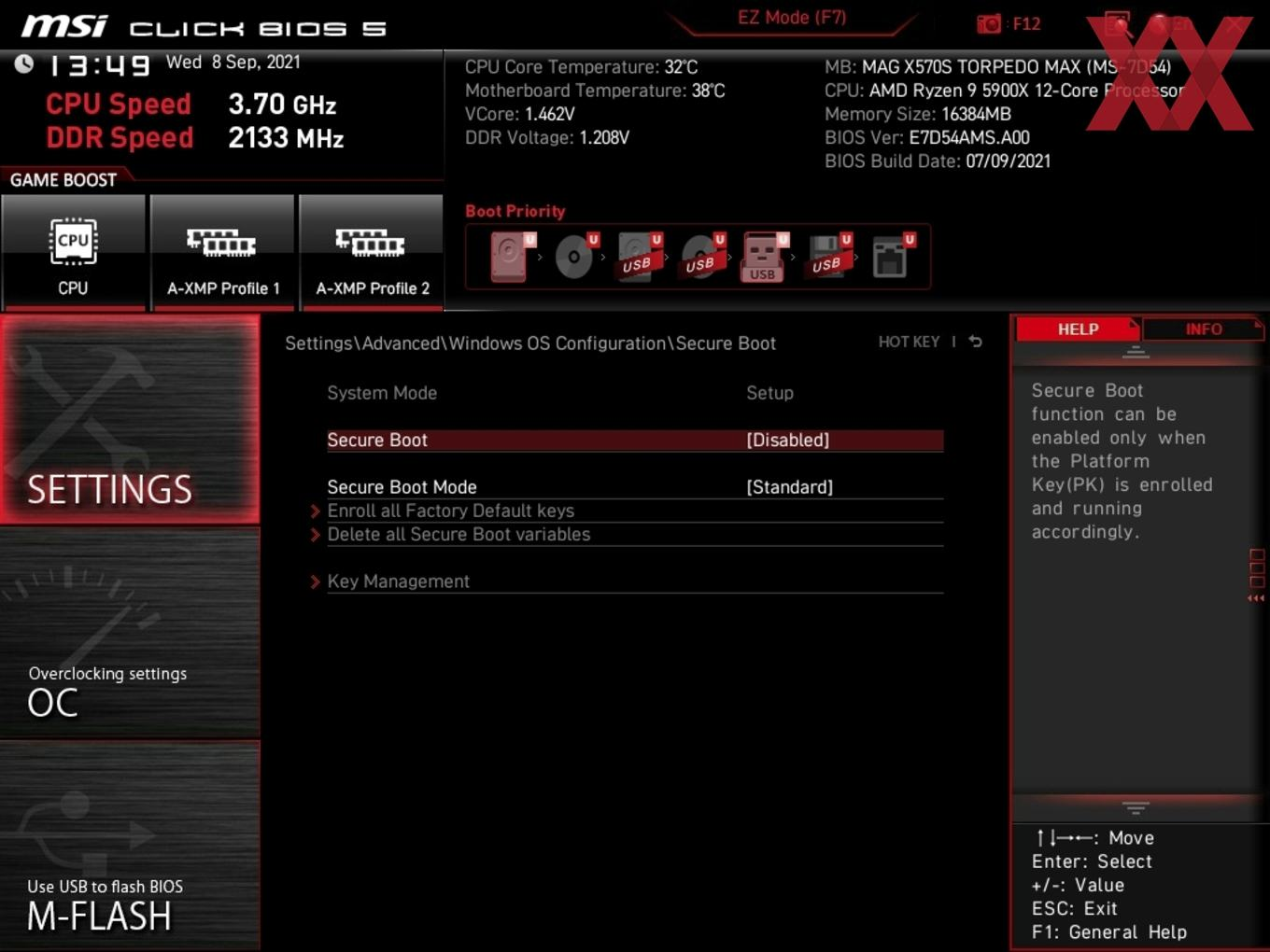Click the DDR Speed 2133 MHz readout
This screenshot has height=952, width=1270.
(x=195, y=137)
